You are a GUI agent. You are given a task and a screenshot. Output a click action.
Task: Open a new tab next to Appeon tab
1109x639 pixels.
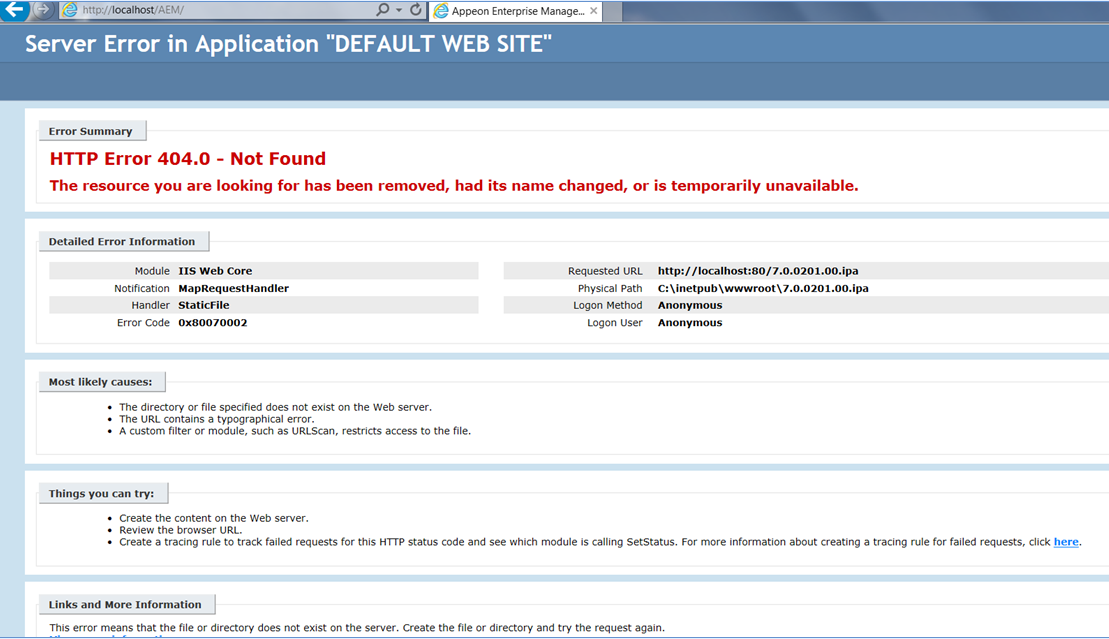point(612,11)
